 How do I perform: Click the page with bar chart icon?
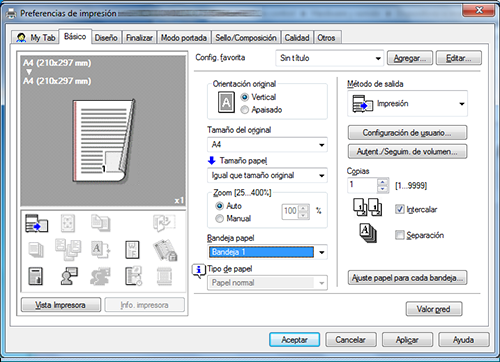click(x=36, y=276)
